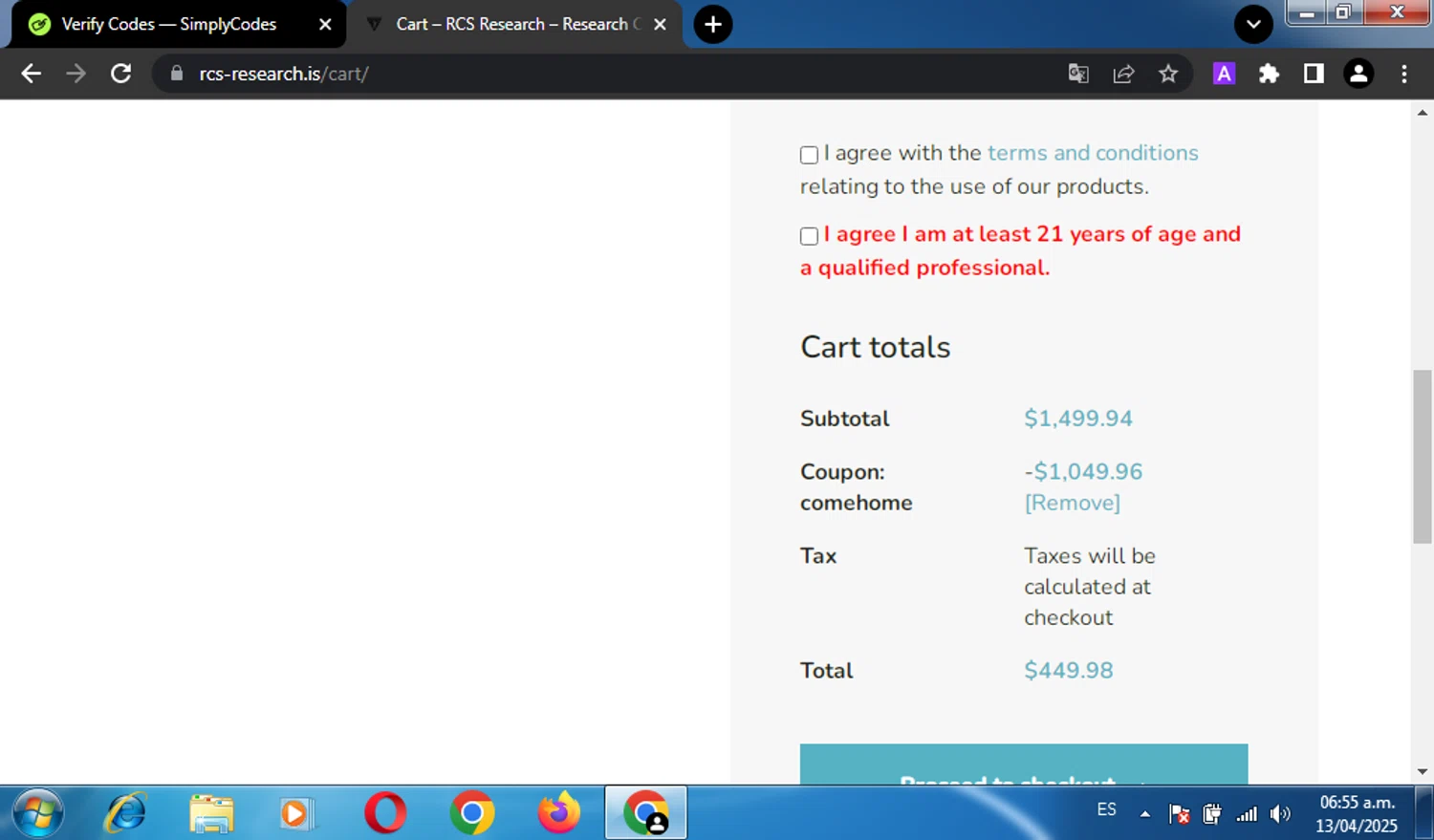Select the active Chrome profile window in taskbar
Viewport: 1434px width, 840px height.
(645, 813)
